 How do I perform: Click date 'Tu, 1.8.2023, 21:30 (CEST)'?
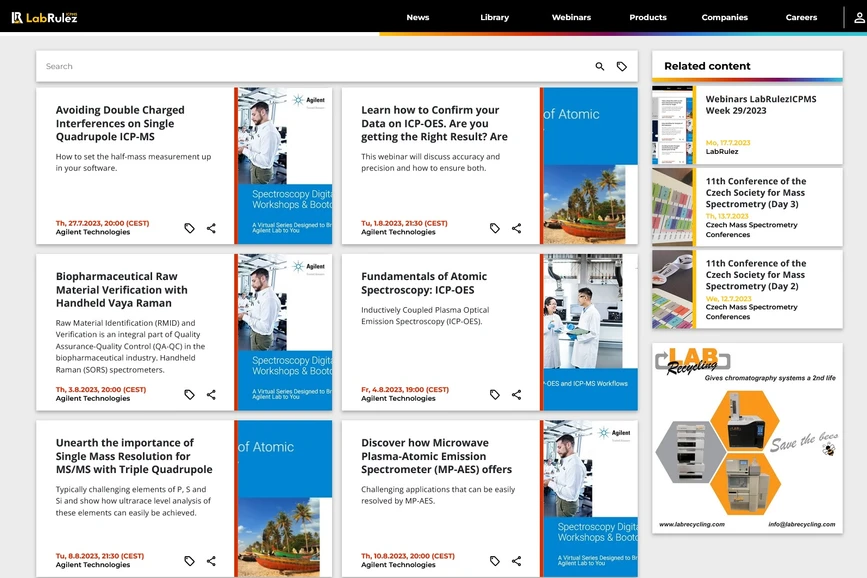(x=404, y=223)
